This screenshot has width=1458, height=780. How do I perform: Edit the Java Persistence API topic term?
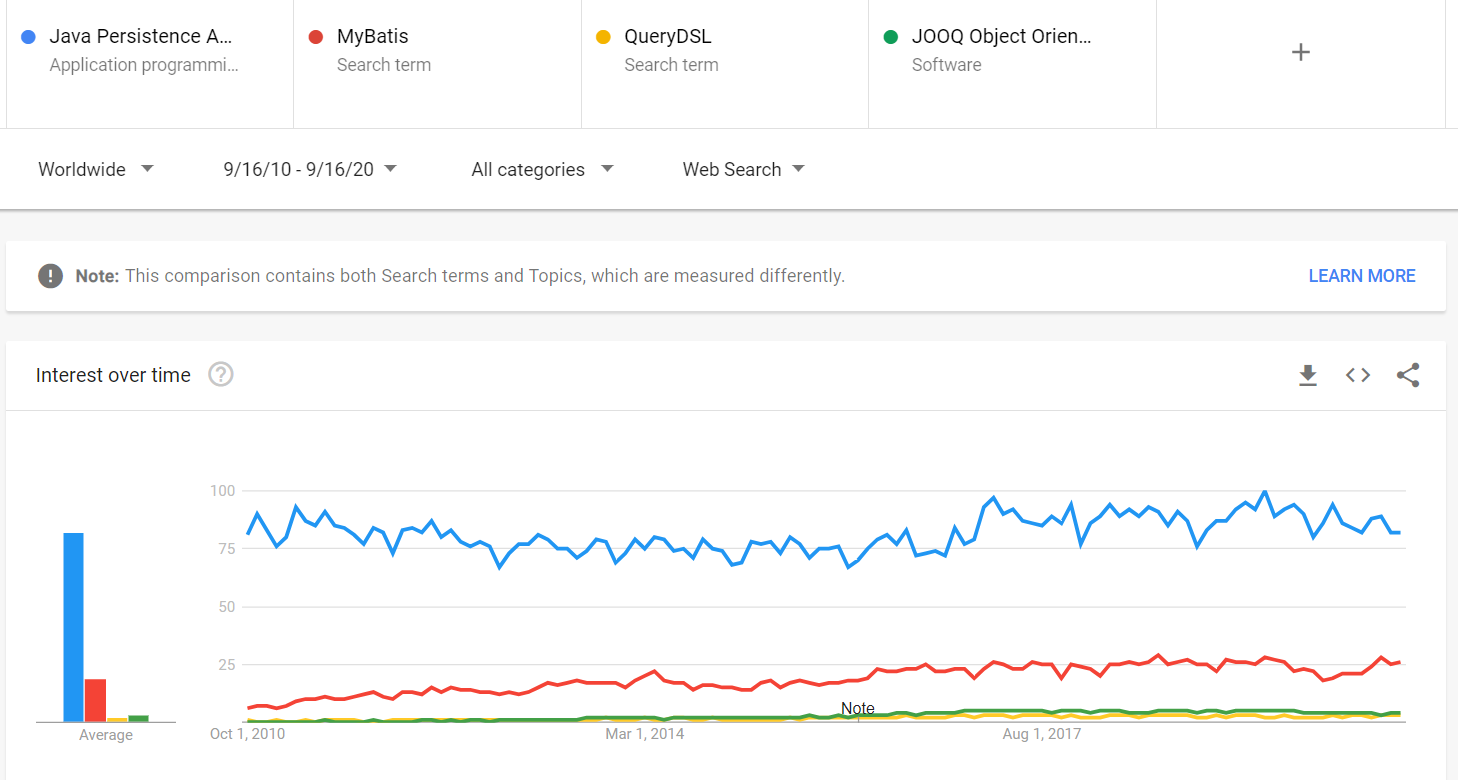pyautogui.click(x=150, y=51)
